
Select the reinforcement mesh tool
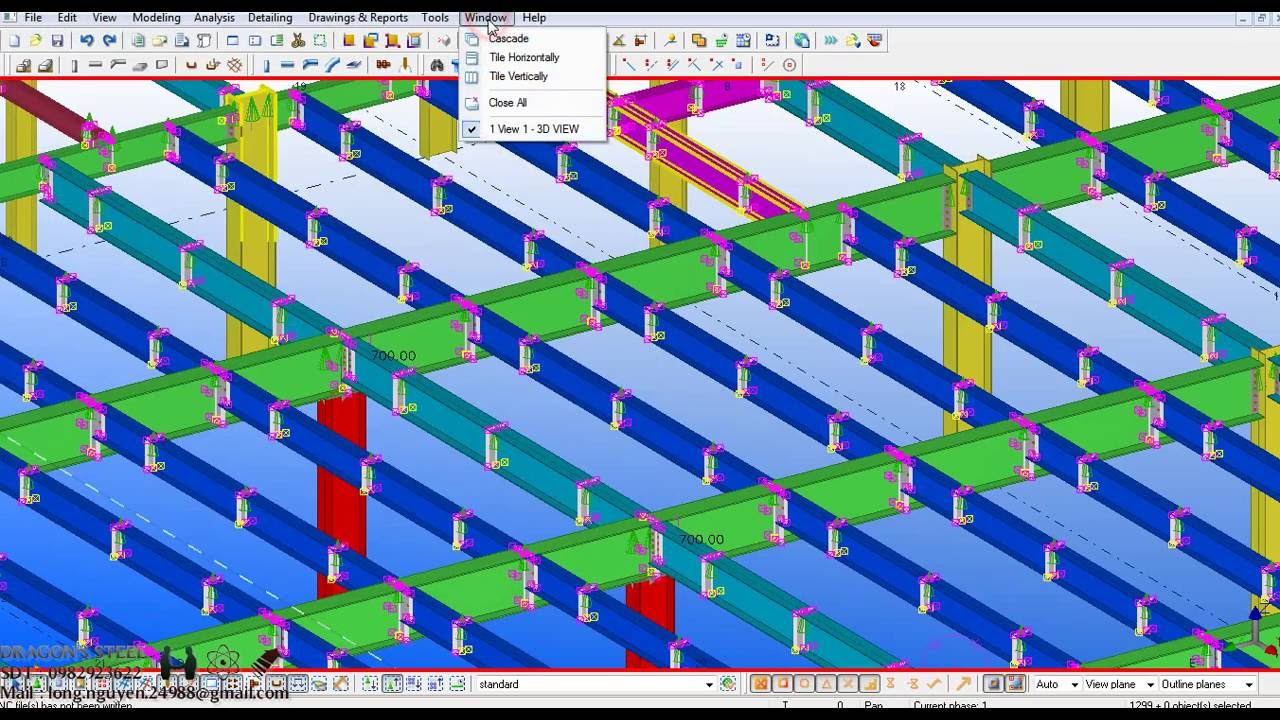234,65
